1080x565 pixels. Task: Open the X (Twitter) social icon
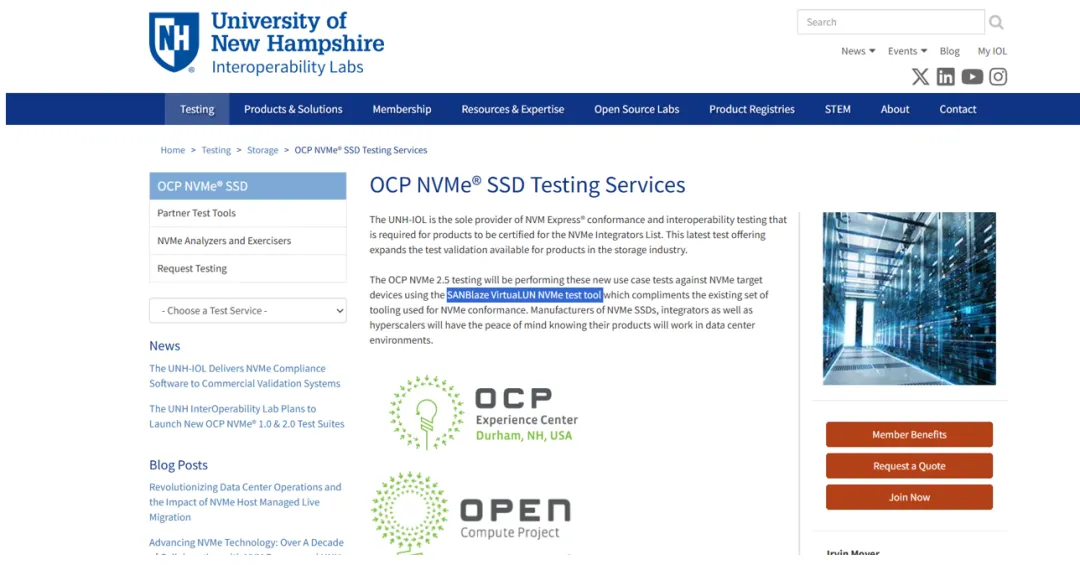pos(920,76)
